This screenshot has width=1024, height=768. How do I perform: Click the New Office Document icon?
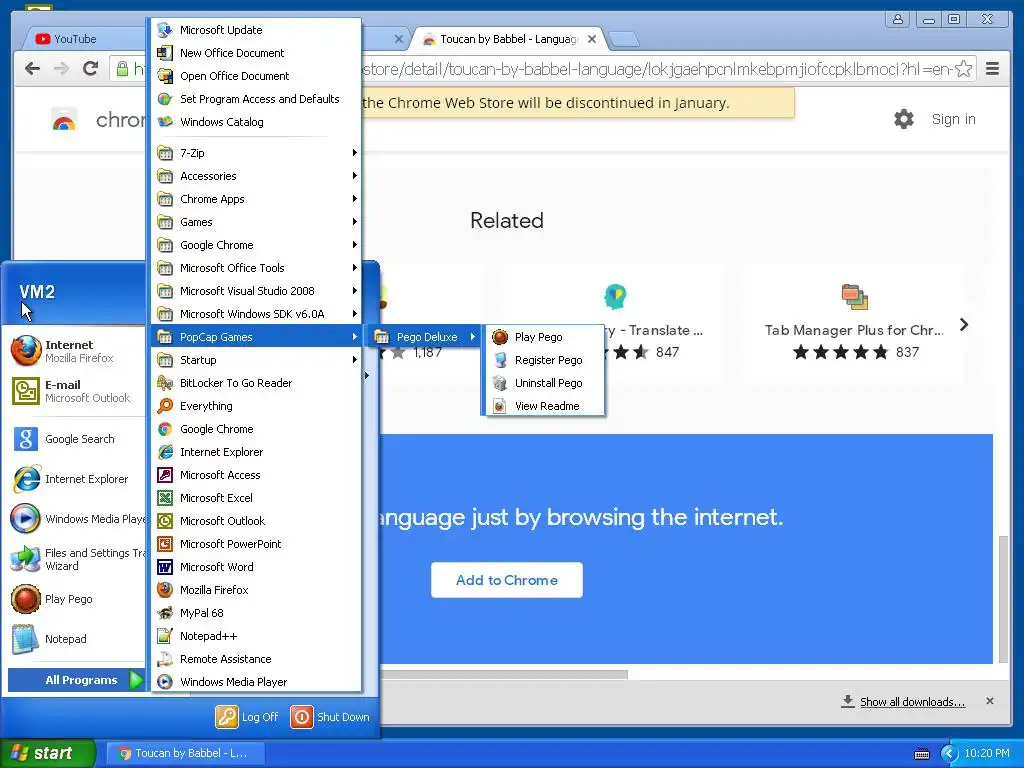pos(165,53)
